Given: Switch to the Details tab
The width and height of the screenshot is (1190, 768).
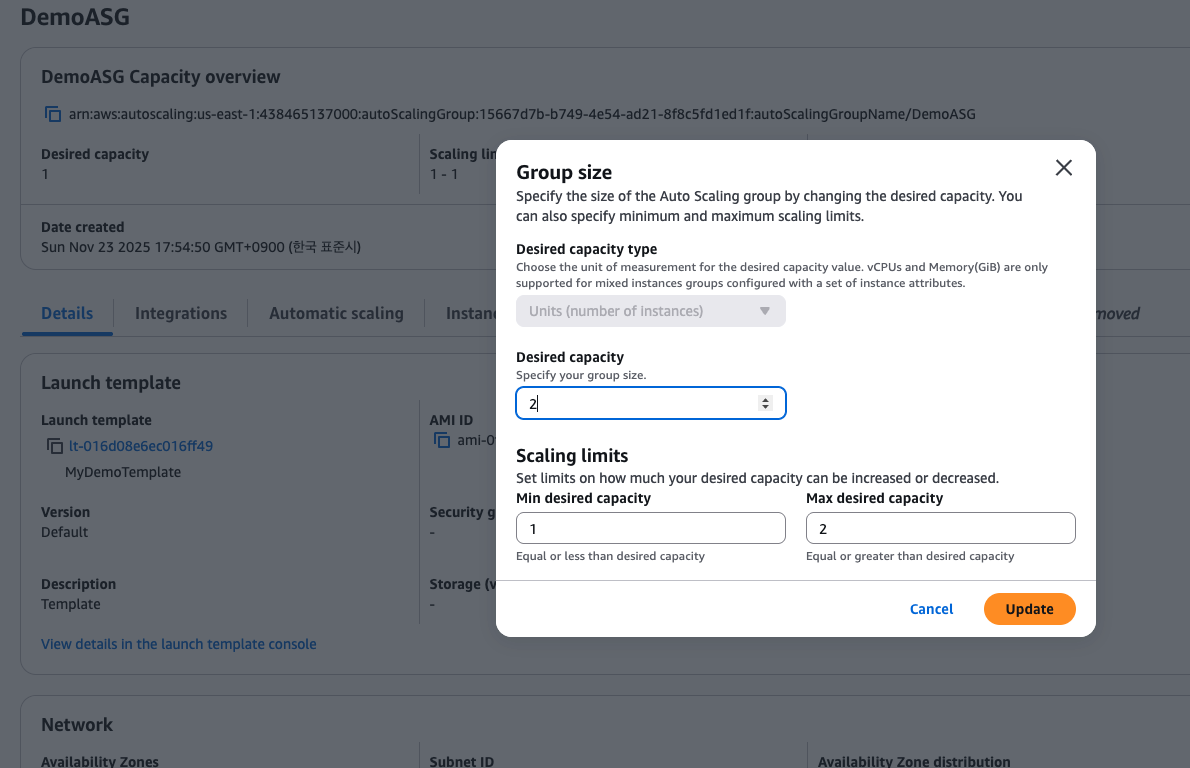Looking at the screenshot, I should point(67,313).
